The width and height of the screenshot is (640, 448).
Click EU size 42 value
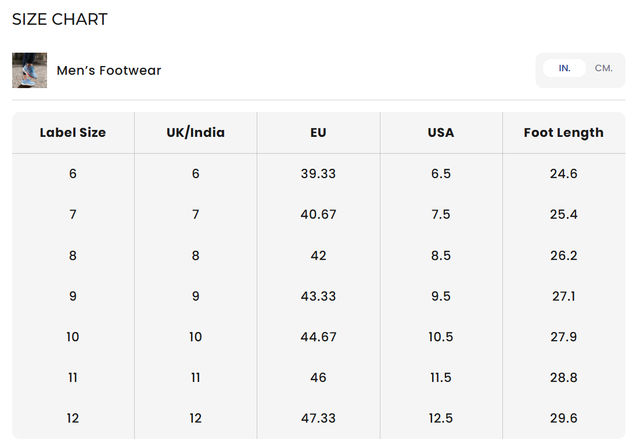click(318, 256)
